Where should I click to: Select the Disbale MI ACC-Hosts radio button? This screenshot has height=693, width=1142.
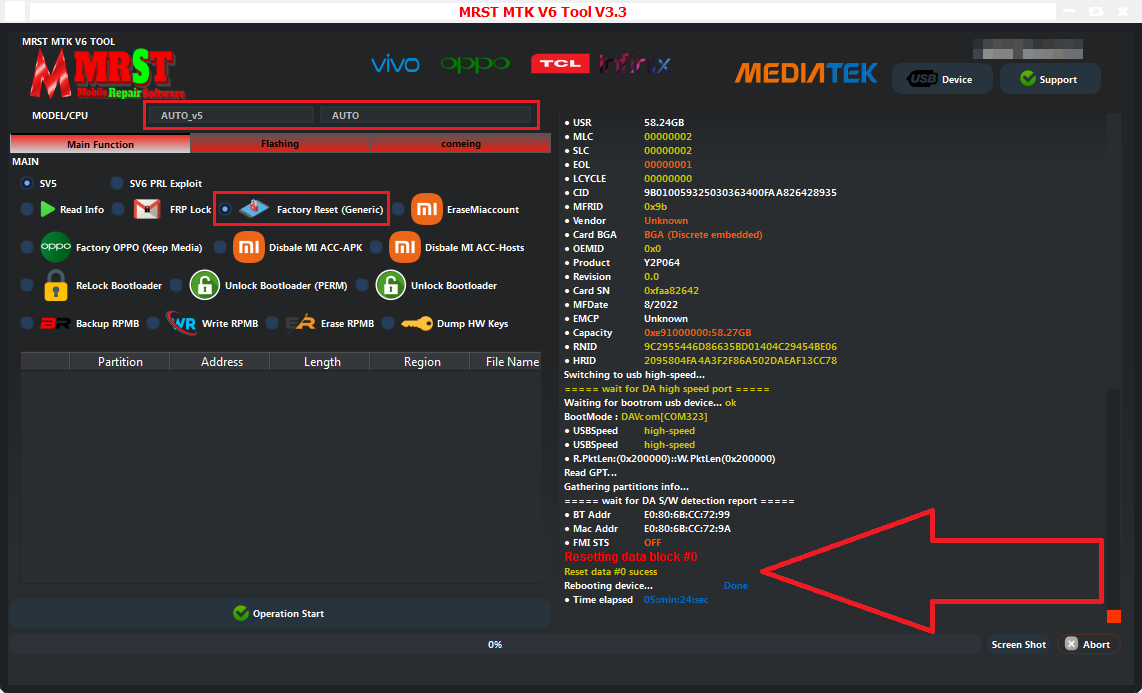(376, 248)
